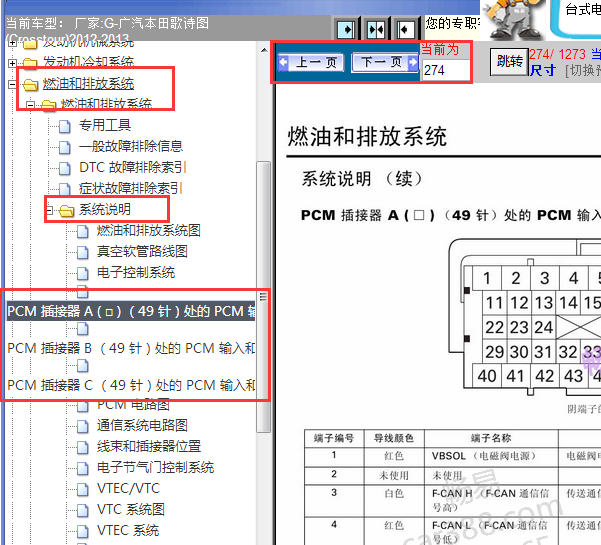Click page icon beside 电子节气门控制系统
Screen dimensions: 601x545
click(83, 468)
